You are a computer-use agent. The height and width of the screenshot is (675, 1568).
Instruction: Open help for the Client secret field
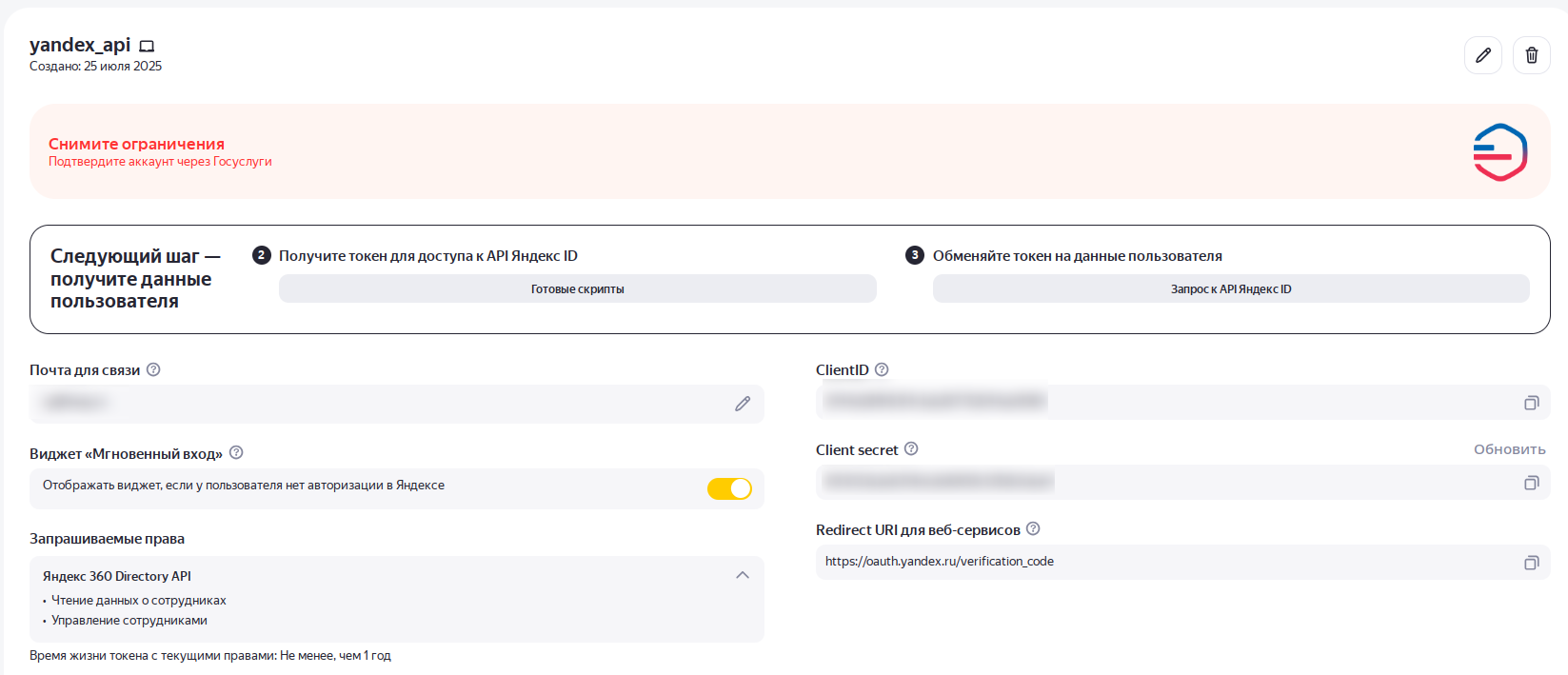pos(911,449)
